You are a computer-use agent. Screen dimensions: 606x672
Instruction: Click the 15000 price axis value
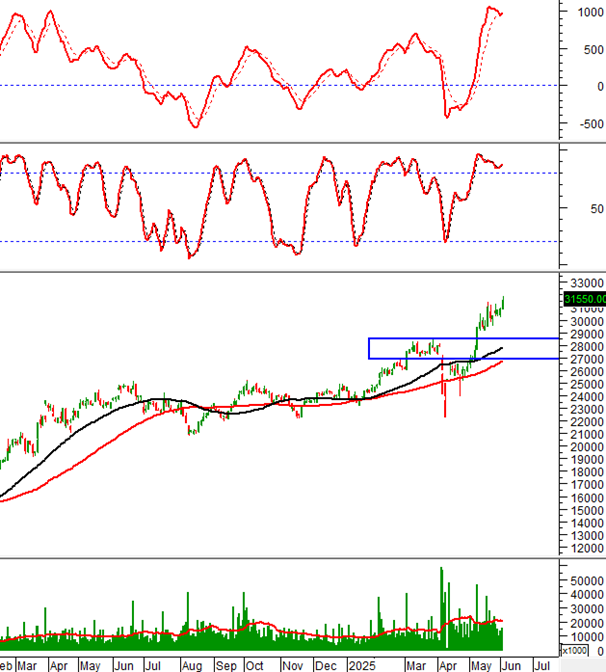pyautogui.click(x=587, y=510)
